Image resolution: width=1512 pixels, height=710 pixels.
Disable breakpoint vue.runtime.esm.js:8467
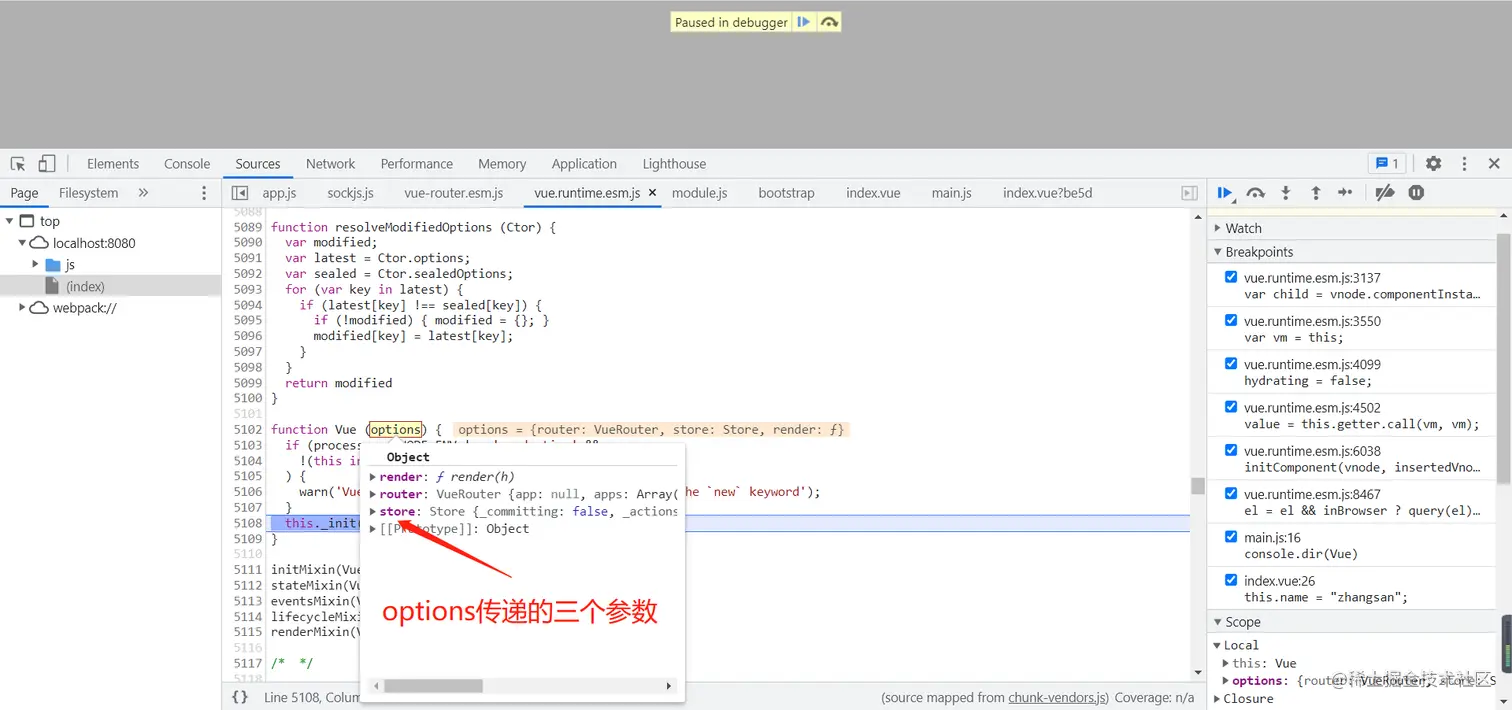1231,493
